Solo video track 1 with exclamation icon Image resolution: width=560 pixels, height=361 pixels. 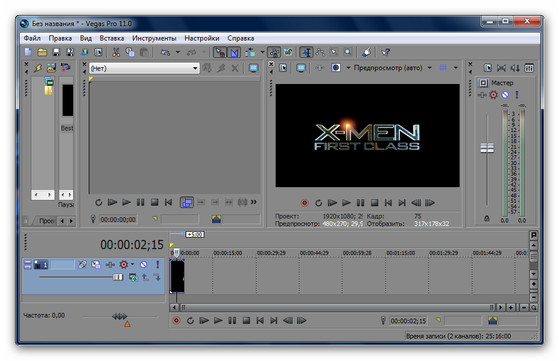[157, 264]
